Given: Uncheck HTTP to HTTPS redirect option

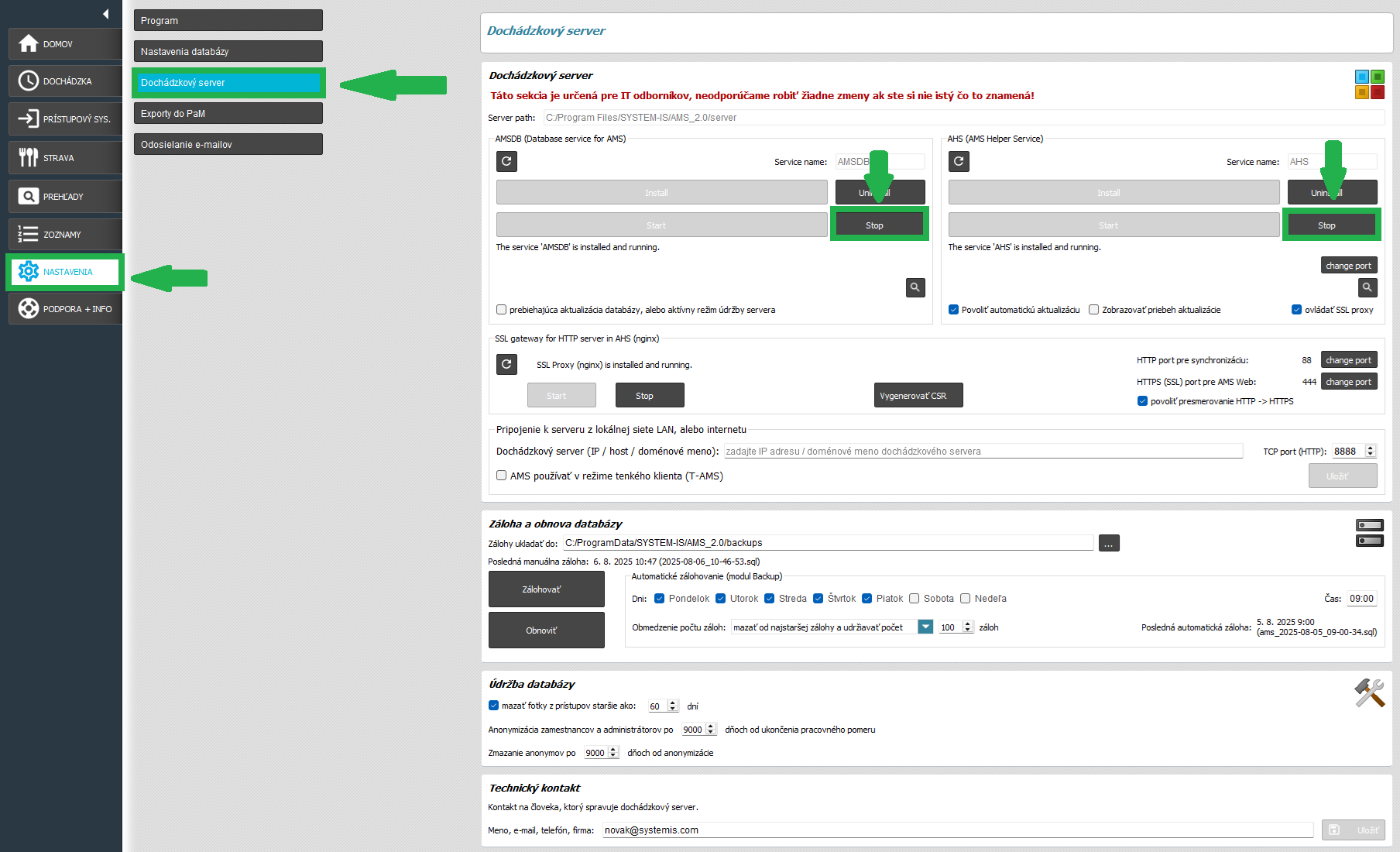Looking at the screenshot, I should point(1142,401).
